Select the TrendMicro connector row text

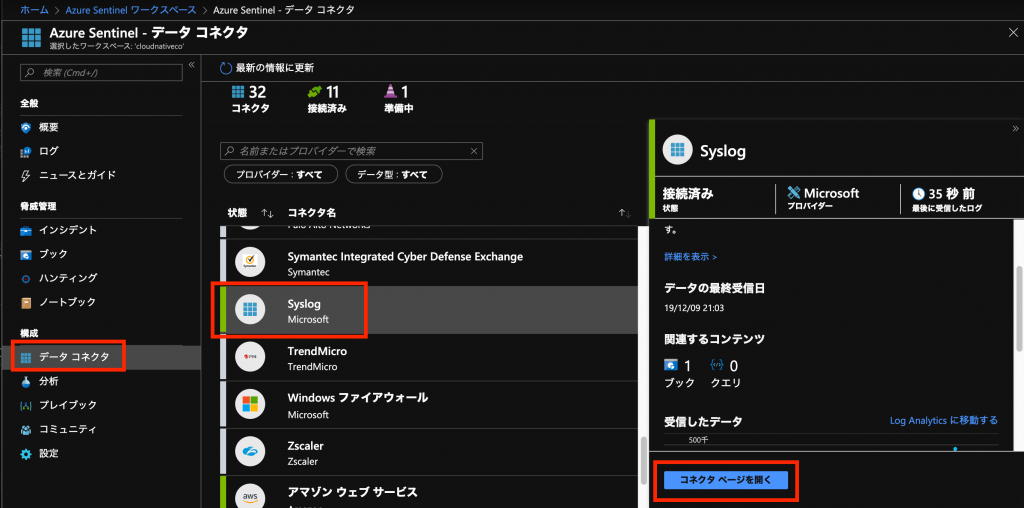[x=317, y=359]
